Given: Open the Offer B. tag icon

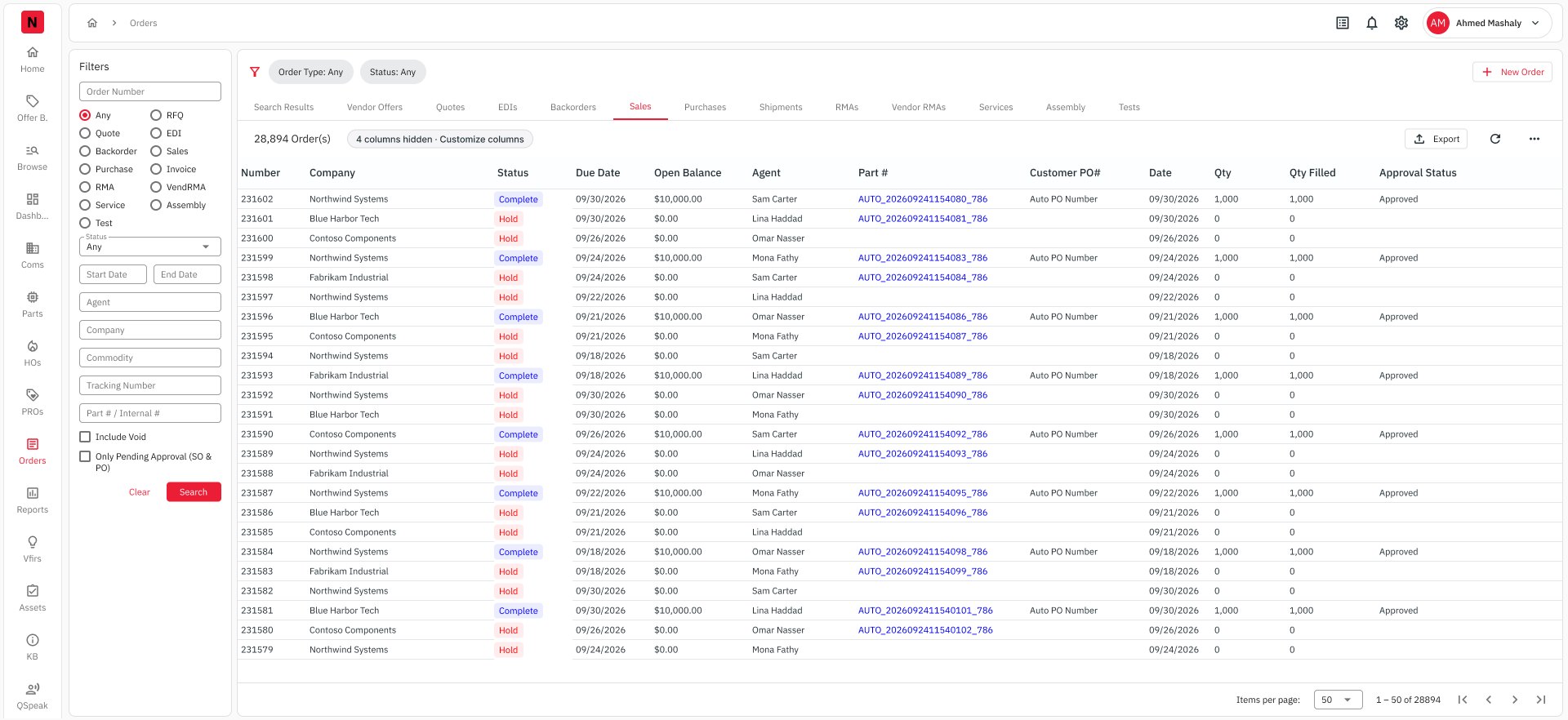Looking at the screenshot, I should 33,101.
